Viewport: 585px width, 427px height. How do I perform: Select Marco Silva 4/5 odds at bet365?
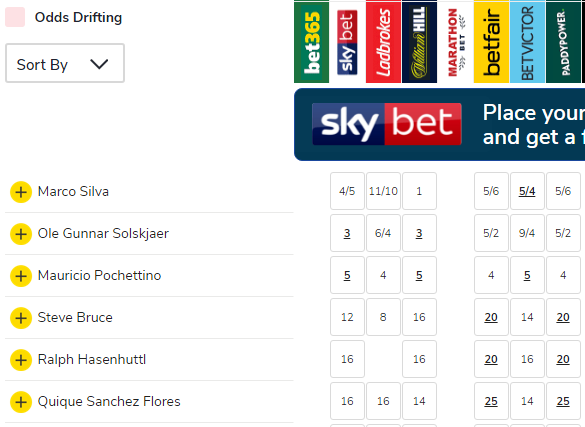point(347,191)
